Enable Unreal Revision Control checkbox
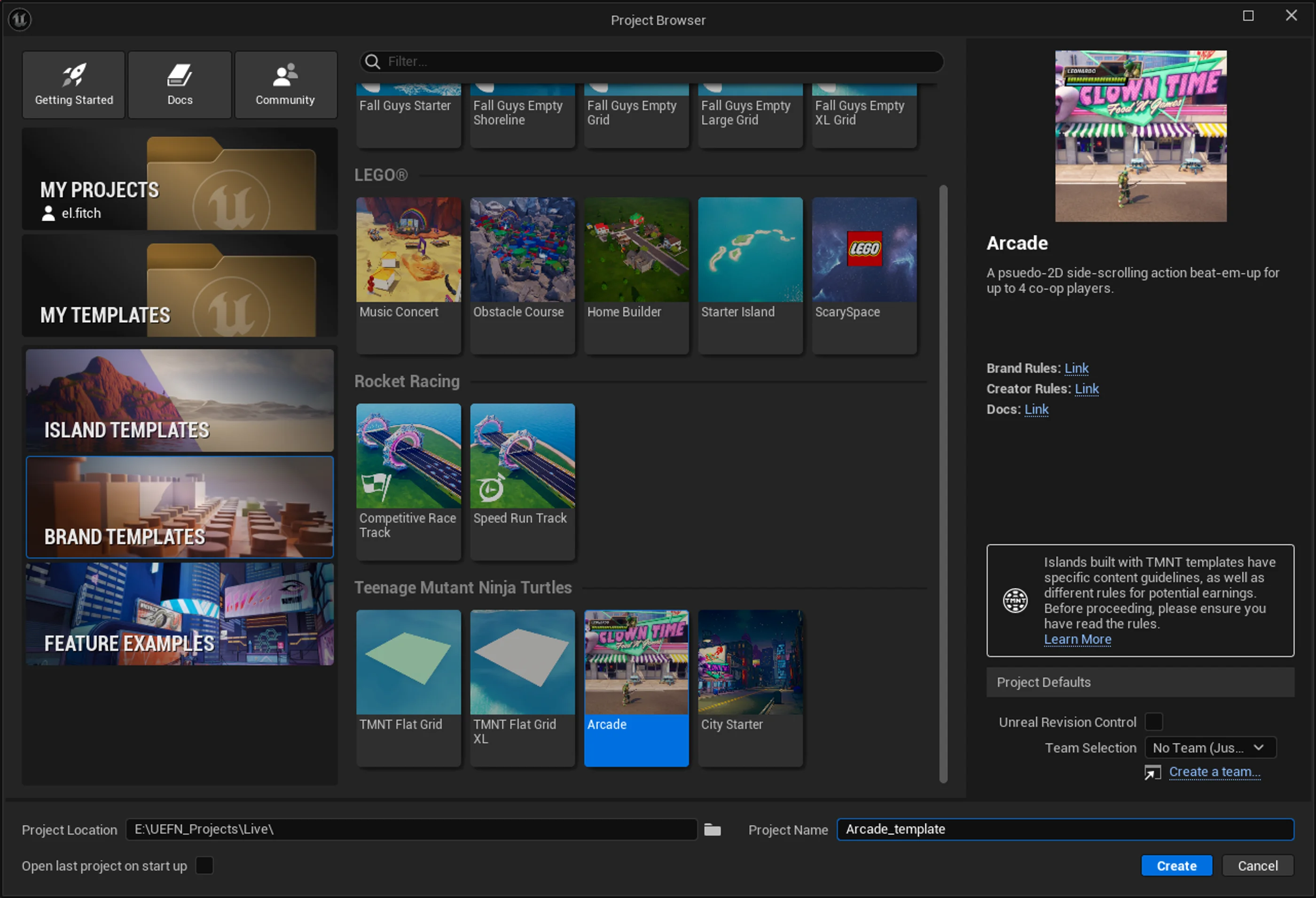This screenshot has width=1316, height=898. coord(1153,722)
